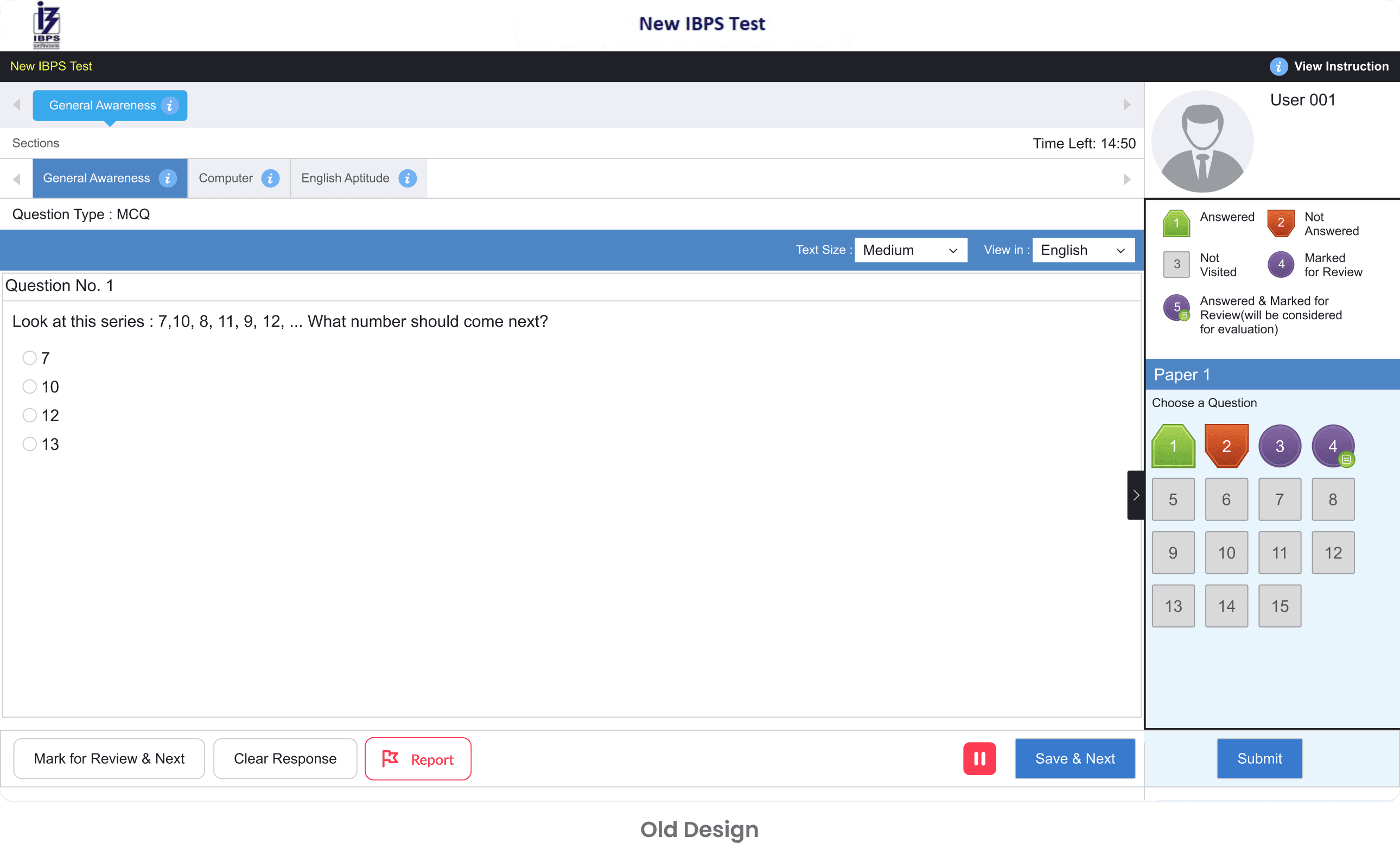The image size is (1400, 843).
Task: Open the Text Size Medium dropdown
Action: coord(910,250)
